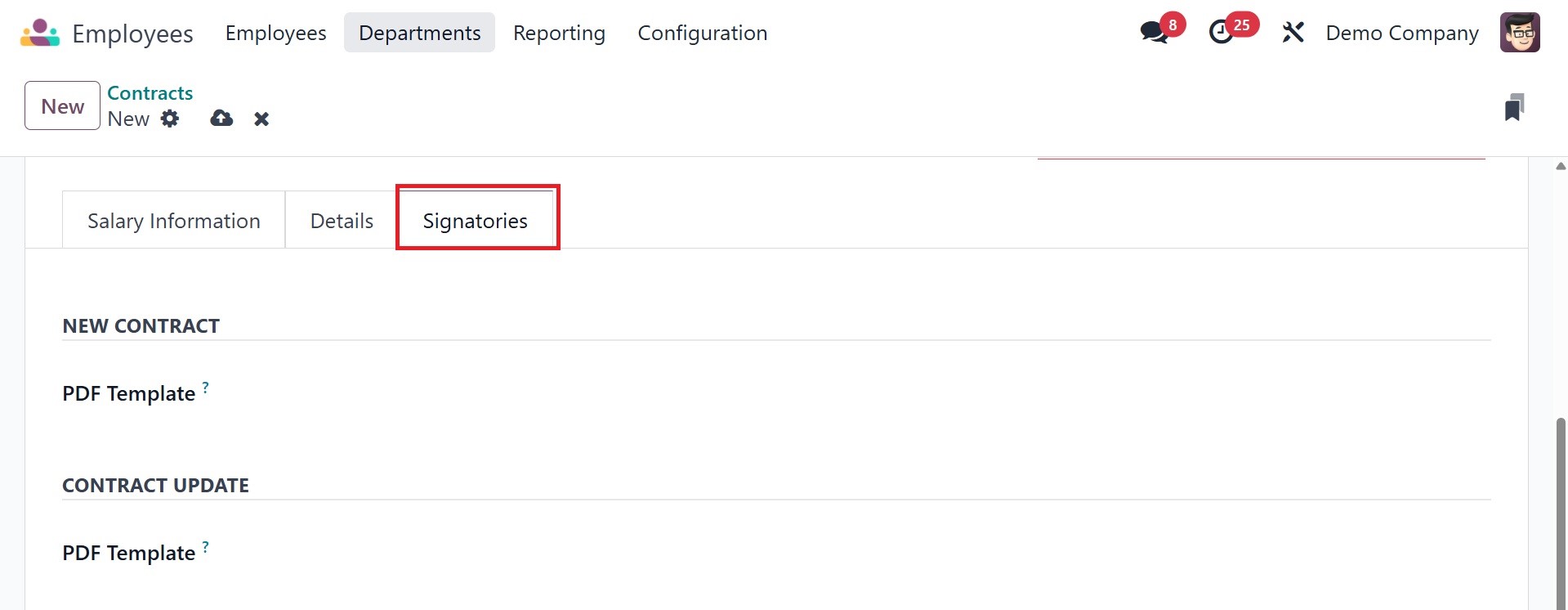Select the Signatories tab

[x=475, y=221]
